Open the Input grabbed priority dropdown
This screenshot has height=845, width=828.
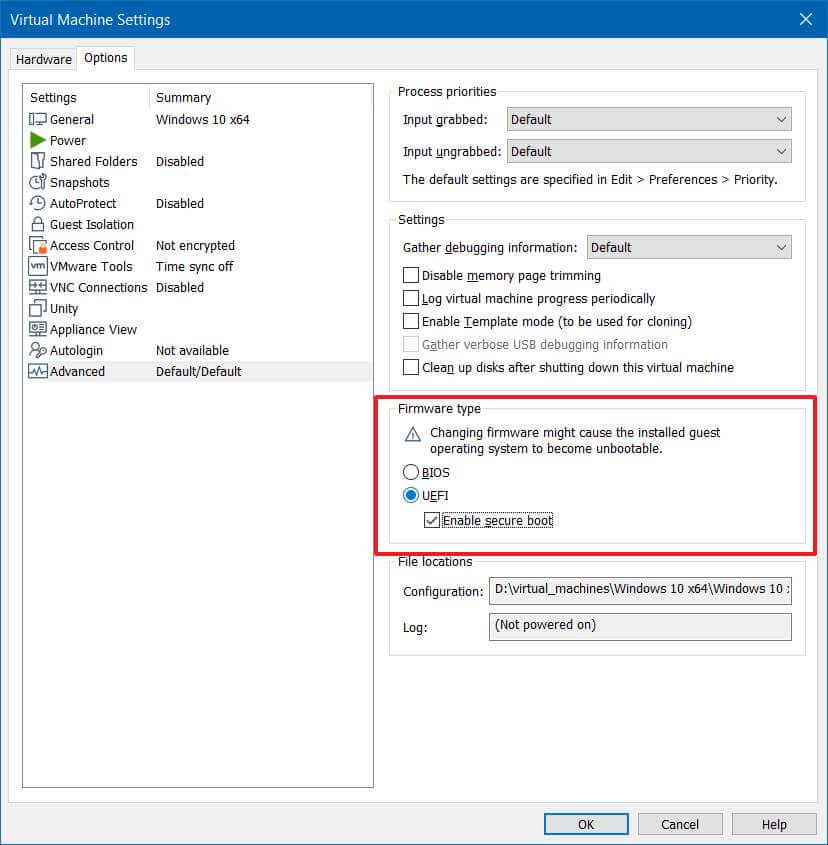click(648, 119)
